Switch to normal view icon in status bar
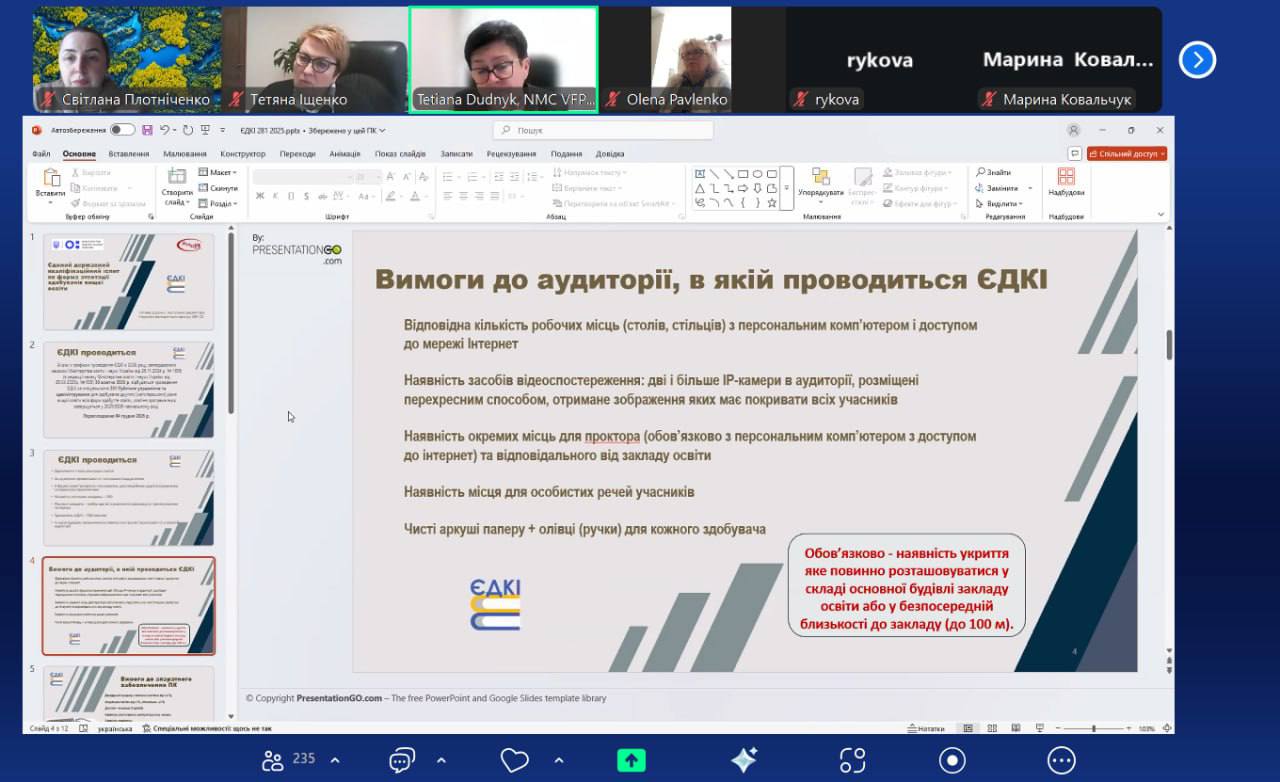Image resolution: width=1280 pixels, height=782 pixels. (966, 728)
